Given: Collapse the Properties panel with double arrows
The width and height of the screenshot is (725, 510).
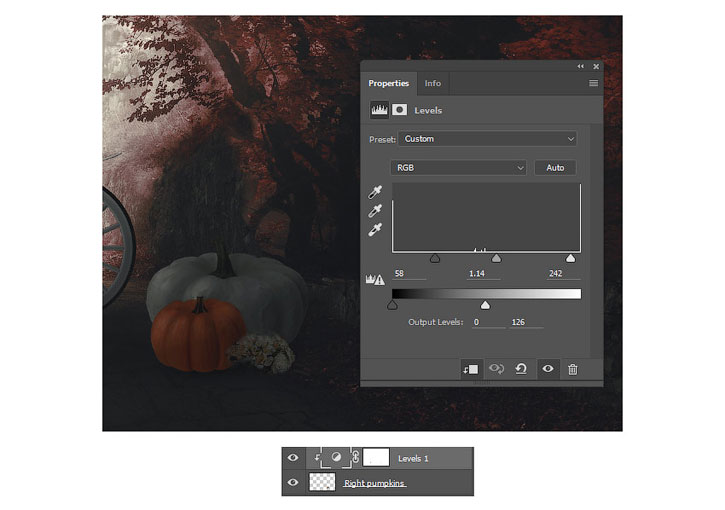Looking at the screenshot, I should click(580, 66).
